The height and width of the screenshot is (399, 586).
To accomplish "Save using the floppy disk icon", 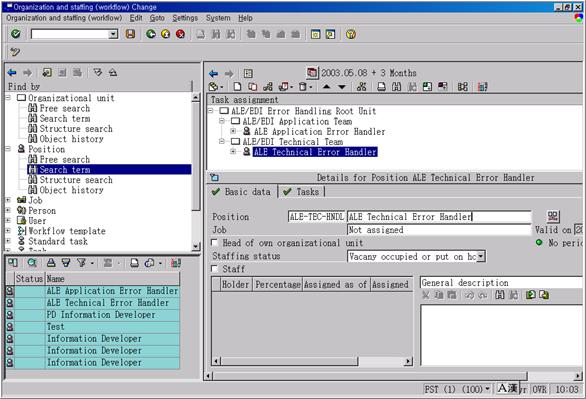I will (x=130, y=34).
